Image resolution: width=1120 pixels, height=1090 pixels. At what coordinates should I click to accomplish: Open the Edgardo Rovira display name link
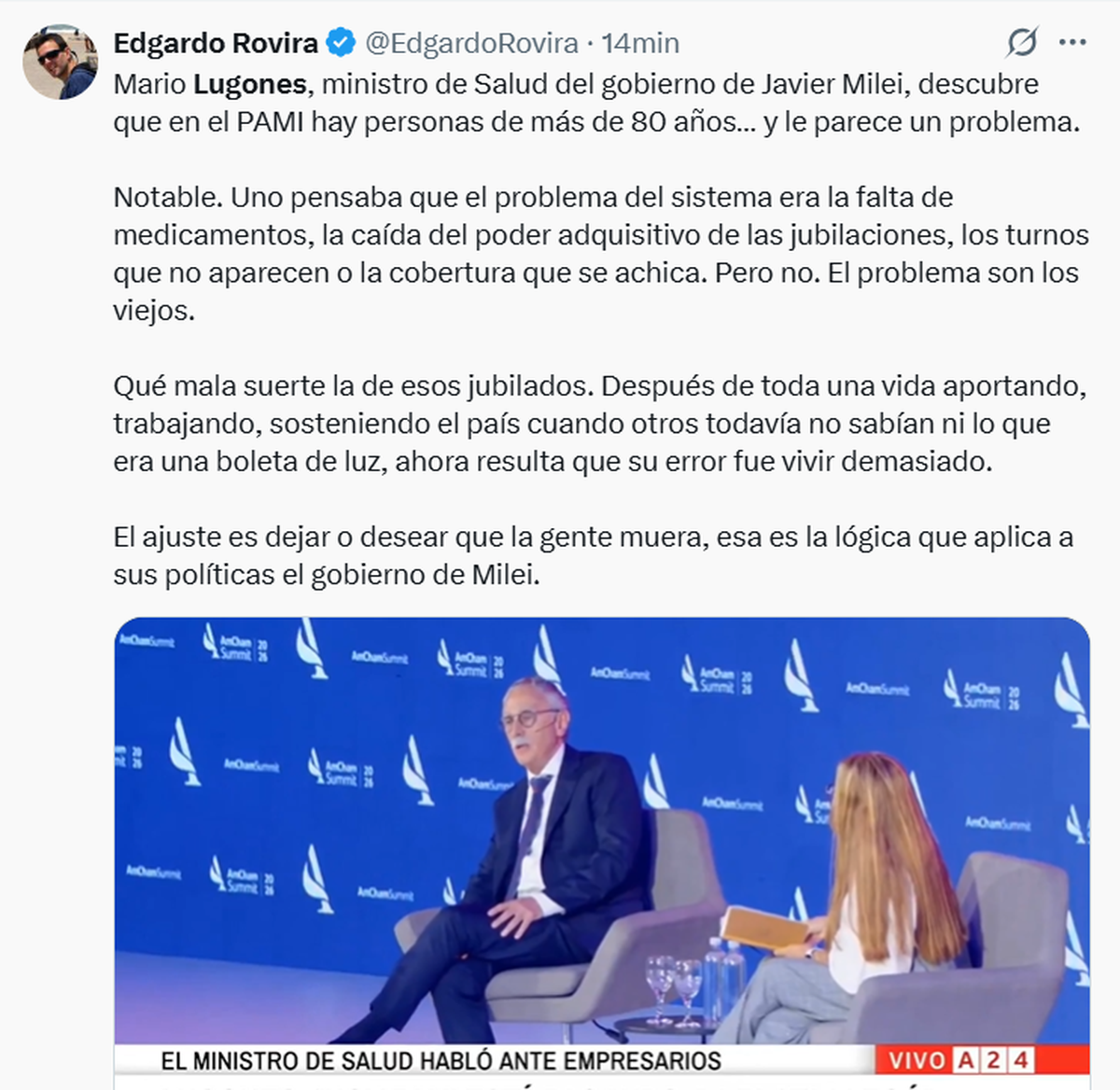(x=216, y=43)
